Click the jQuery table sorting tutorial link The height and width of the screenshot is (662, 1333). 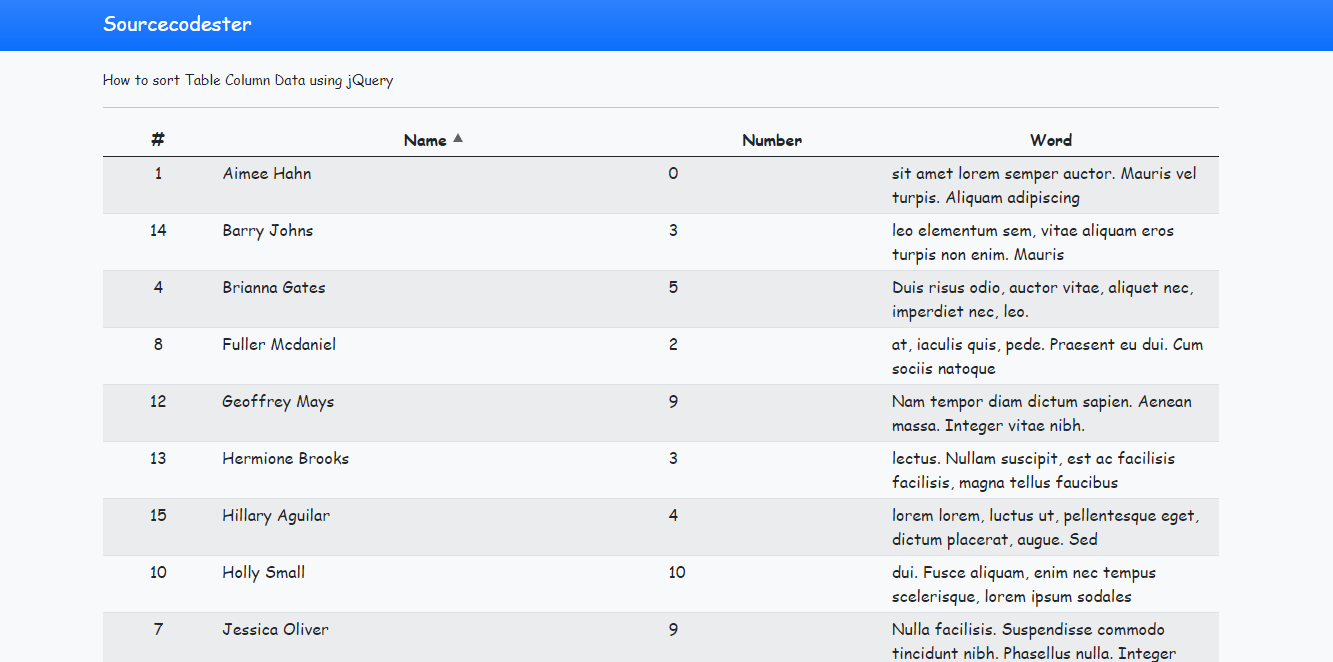247,80
